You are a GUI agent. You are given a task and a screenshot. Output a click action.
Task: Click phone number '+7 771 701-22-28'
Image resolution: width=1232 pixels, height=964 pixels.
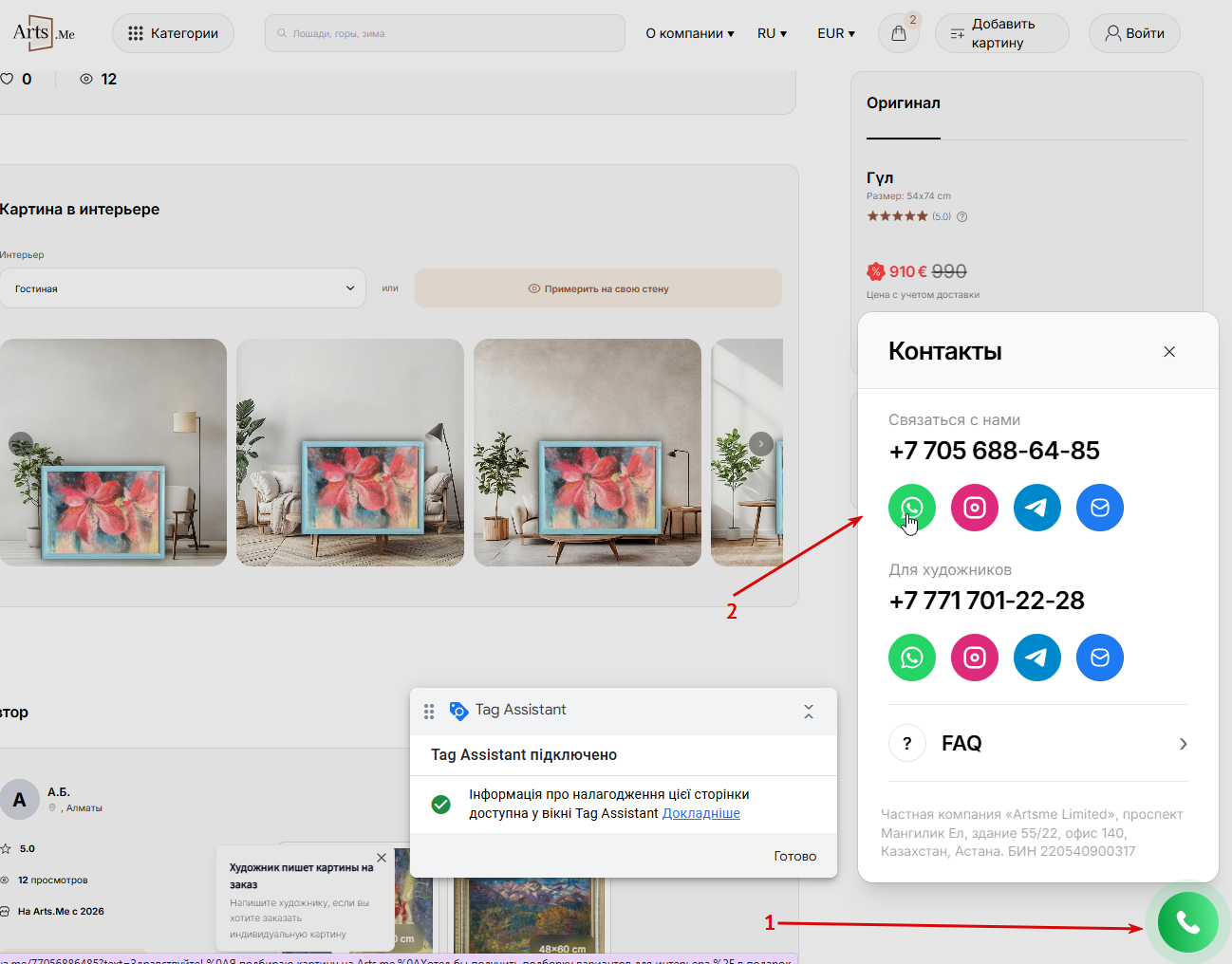(x=987, y=601)
